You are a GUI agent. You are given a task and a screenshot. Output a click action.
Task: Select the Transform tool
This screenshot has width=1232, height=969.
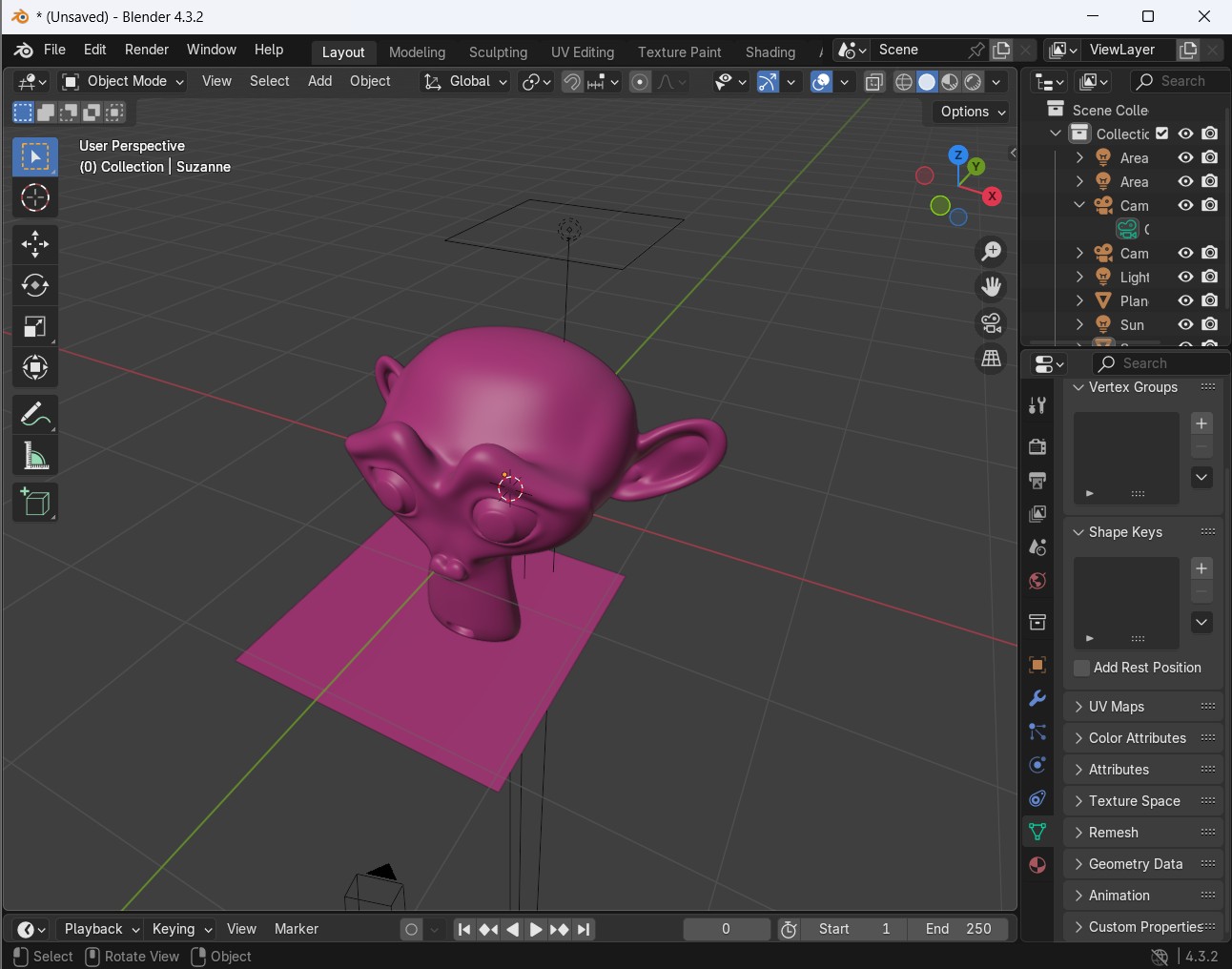pos(35,367)
